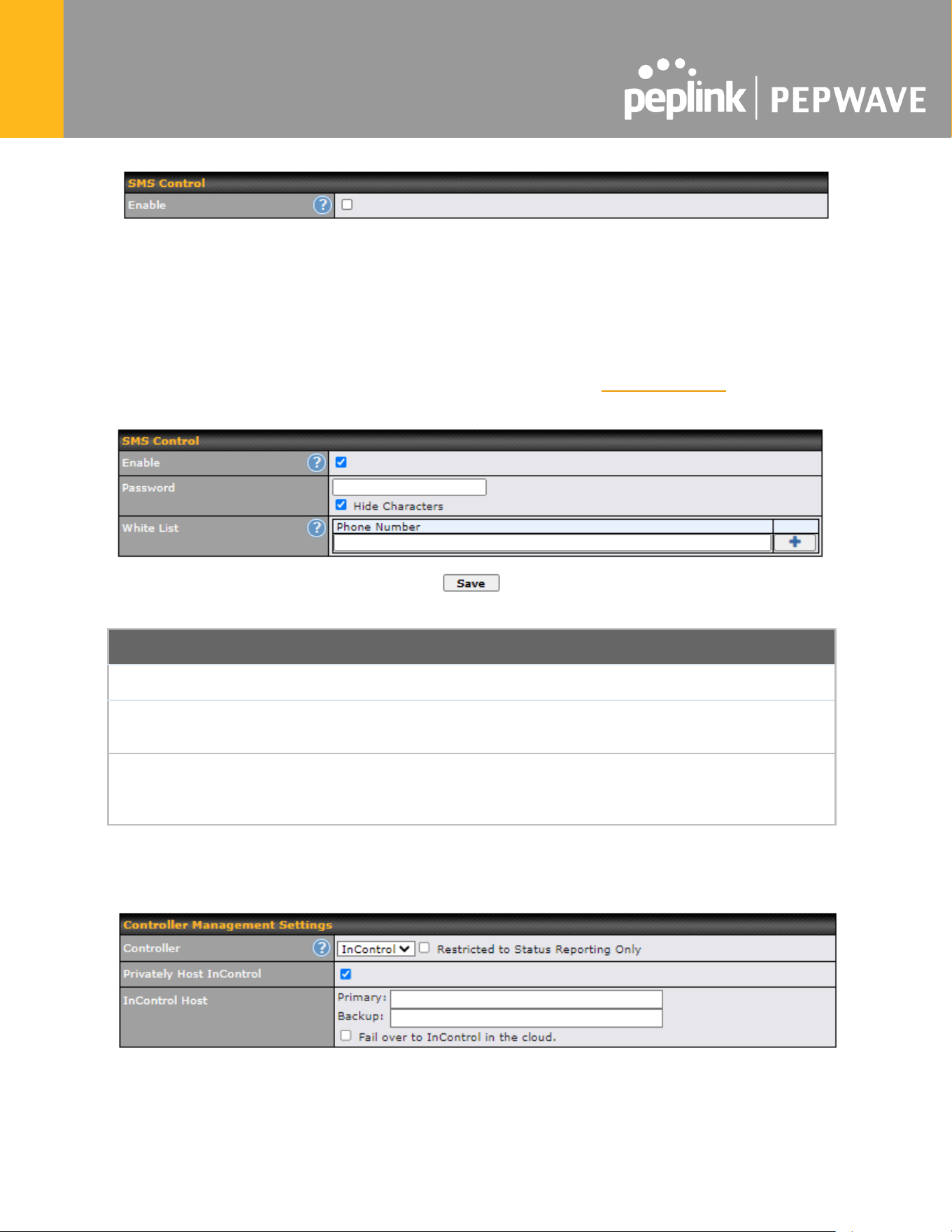Viewport: 952px width, 1232px height.
Task: Click the Primary InControl host field
Action: tap(526, 998)
